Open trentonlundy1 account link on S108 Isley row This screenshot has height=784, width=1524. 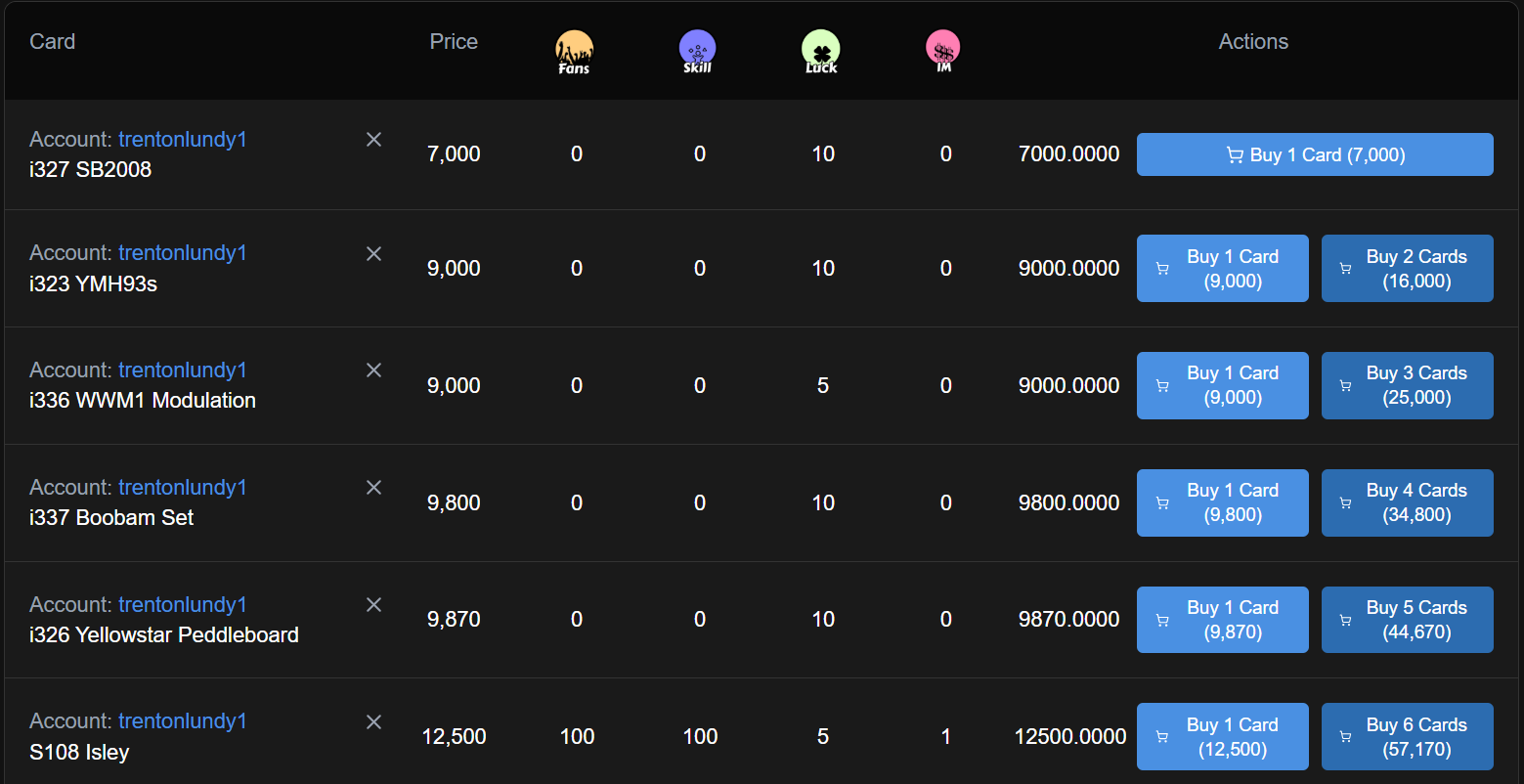tap(183, 720)
